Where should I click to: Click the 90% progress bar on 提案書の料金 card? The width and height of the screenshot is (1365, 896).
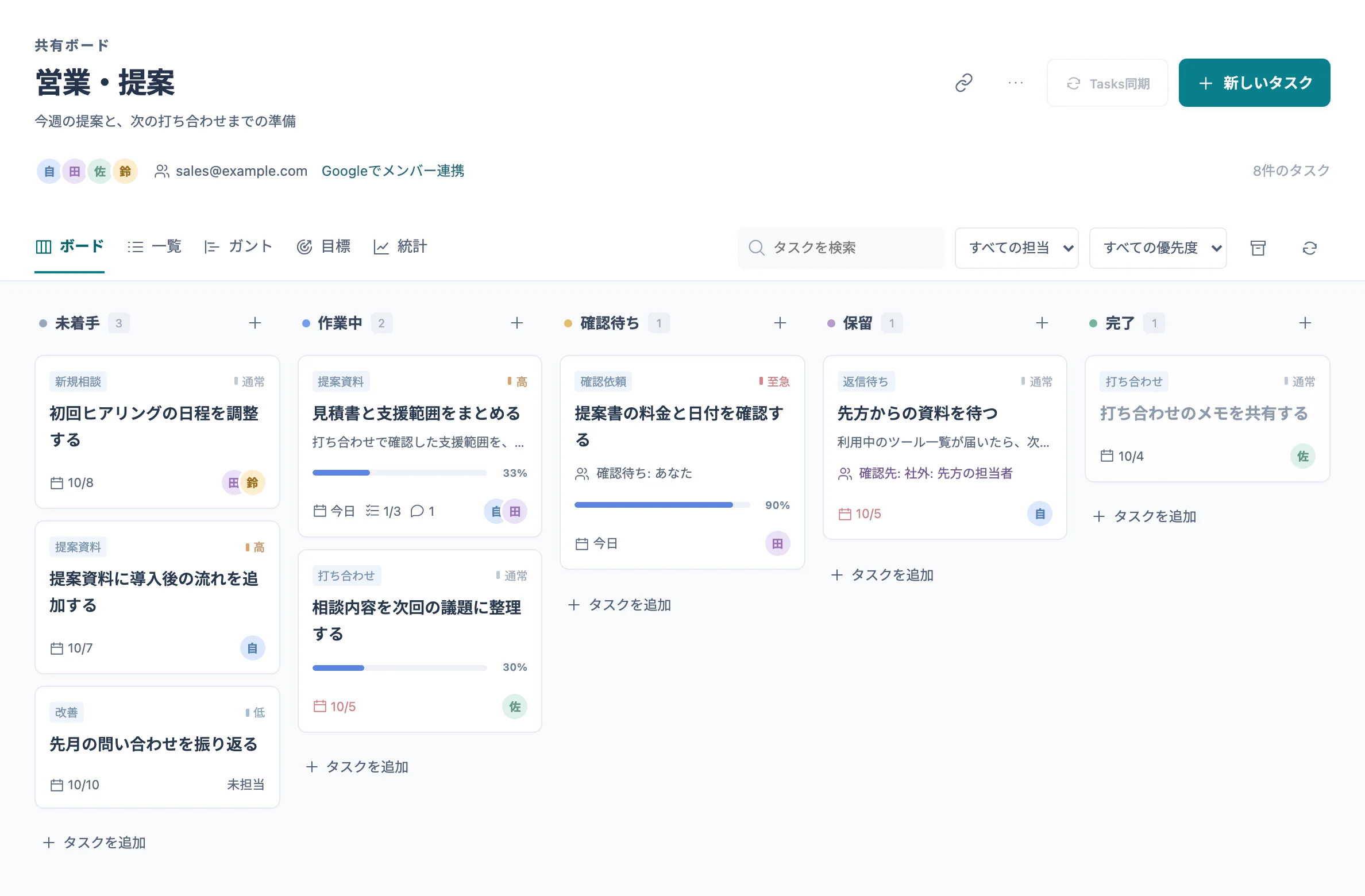click(662, 505)
